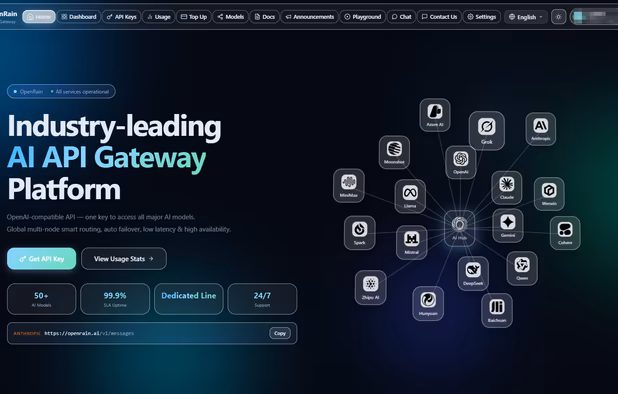Viewport: 618px width, 394px height.
Task: Open the API Keys nav item
Action: [x=121, y=17]
